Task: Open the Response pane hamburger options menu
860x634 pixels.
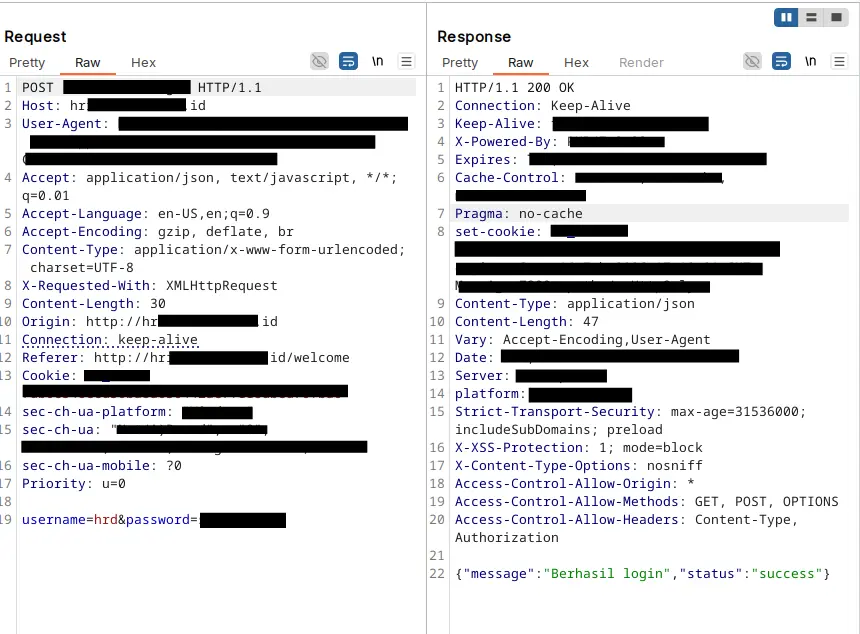Action: point(839,61)
